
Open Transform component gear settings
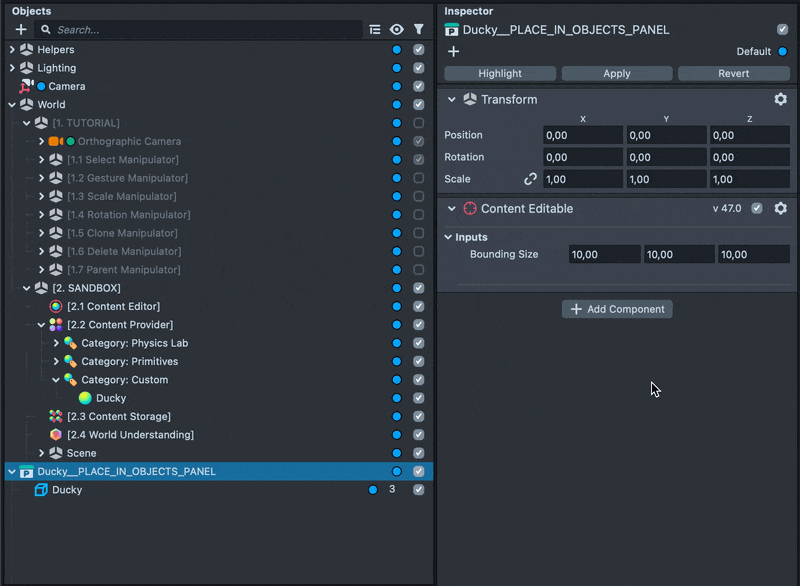coord(781,100)
